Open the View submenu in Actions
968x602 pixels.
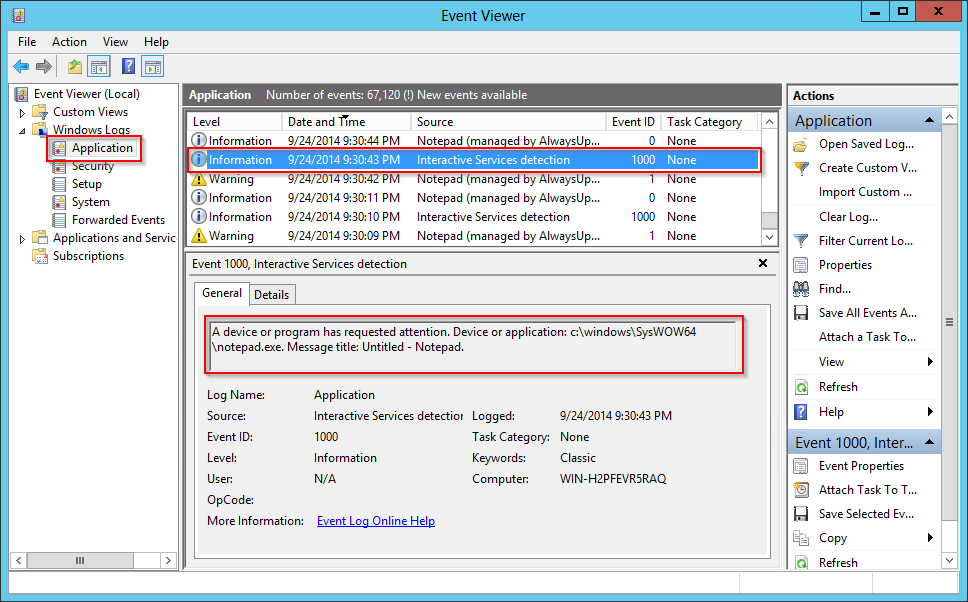tap(930, 362)
